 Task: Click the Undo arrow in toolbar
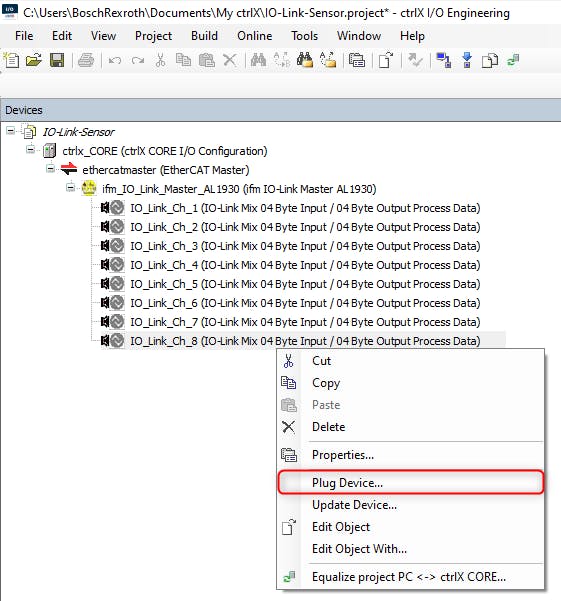tap(115, 60)
